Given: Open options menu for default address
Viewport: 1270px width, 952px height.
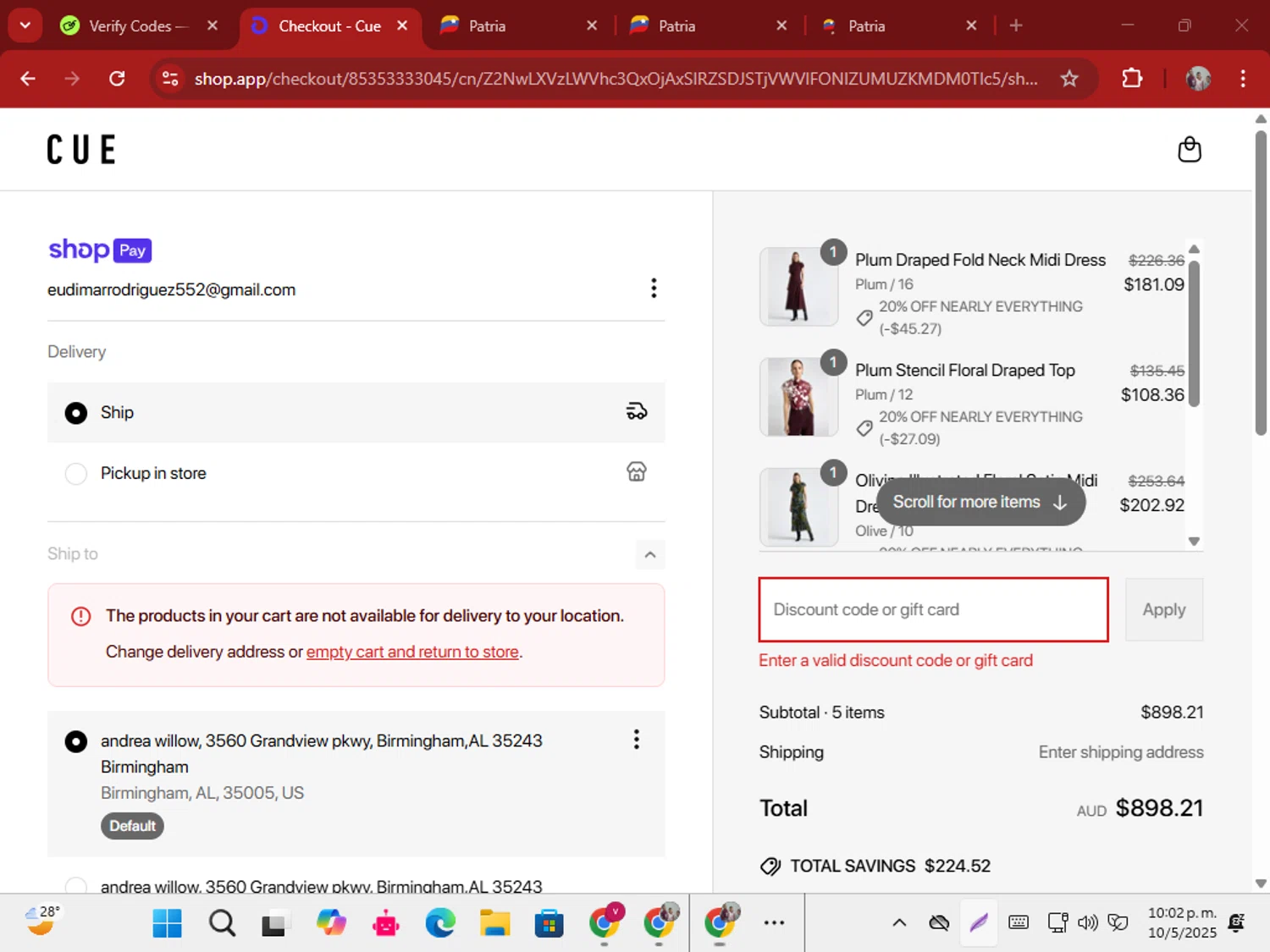Looking at the screenshot, I should click(636, 740).
